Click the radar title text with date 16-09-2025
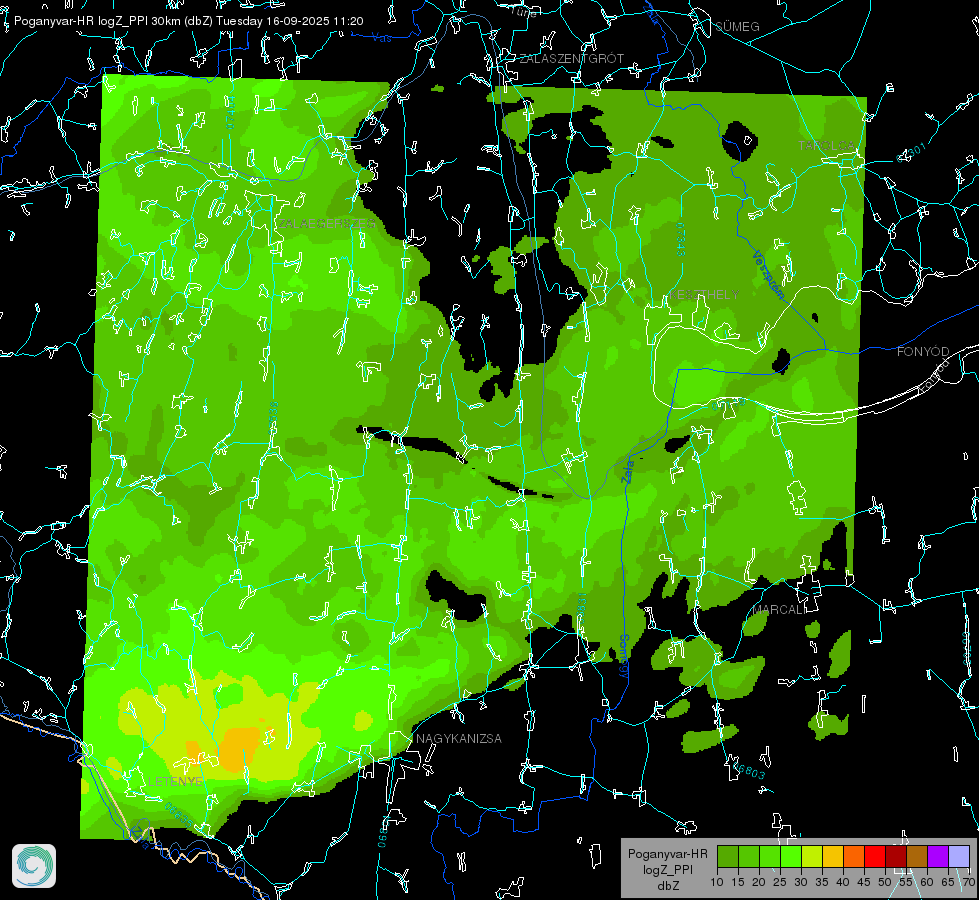This screenshot has width=979, height=900. click(x=189, y=21)
